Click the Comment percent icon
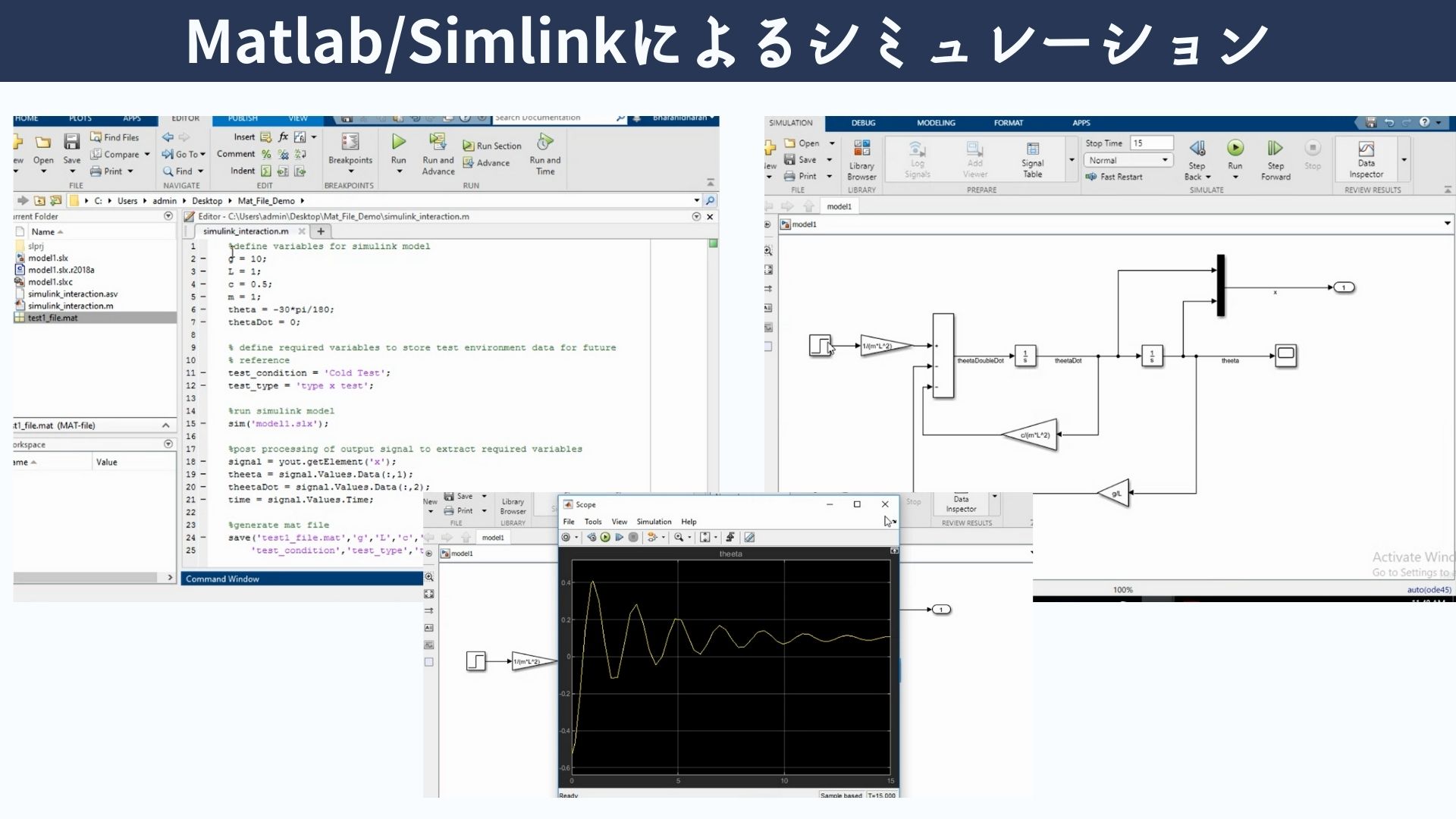This screenshot has height=819, width=1456. coord(266,154)
